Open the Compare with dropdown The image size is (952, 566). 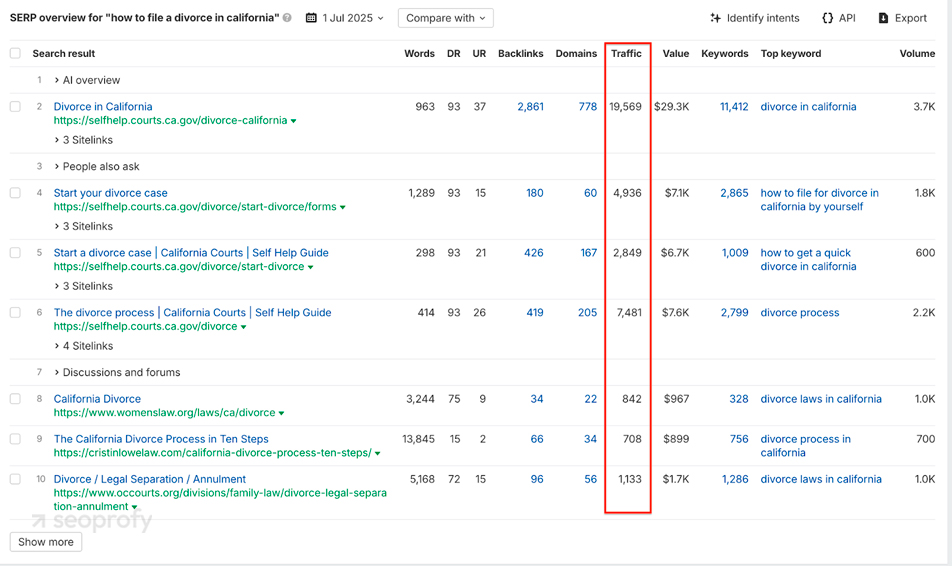446,18
